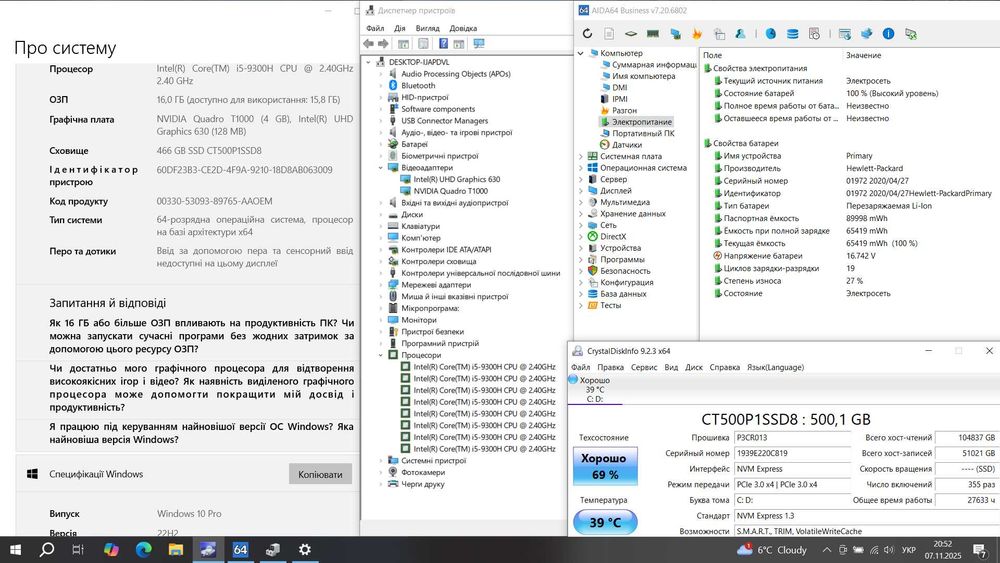Screen dimensions: 1000x563
Task: Open Copilot icon in taskbar
Action: pyautogui.click(x=111, y=550)
